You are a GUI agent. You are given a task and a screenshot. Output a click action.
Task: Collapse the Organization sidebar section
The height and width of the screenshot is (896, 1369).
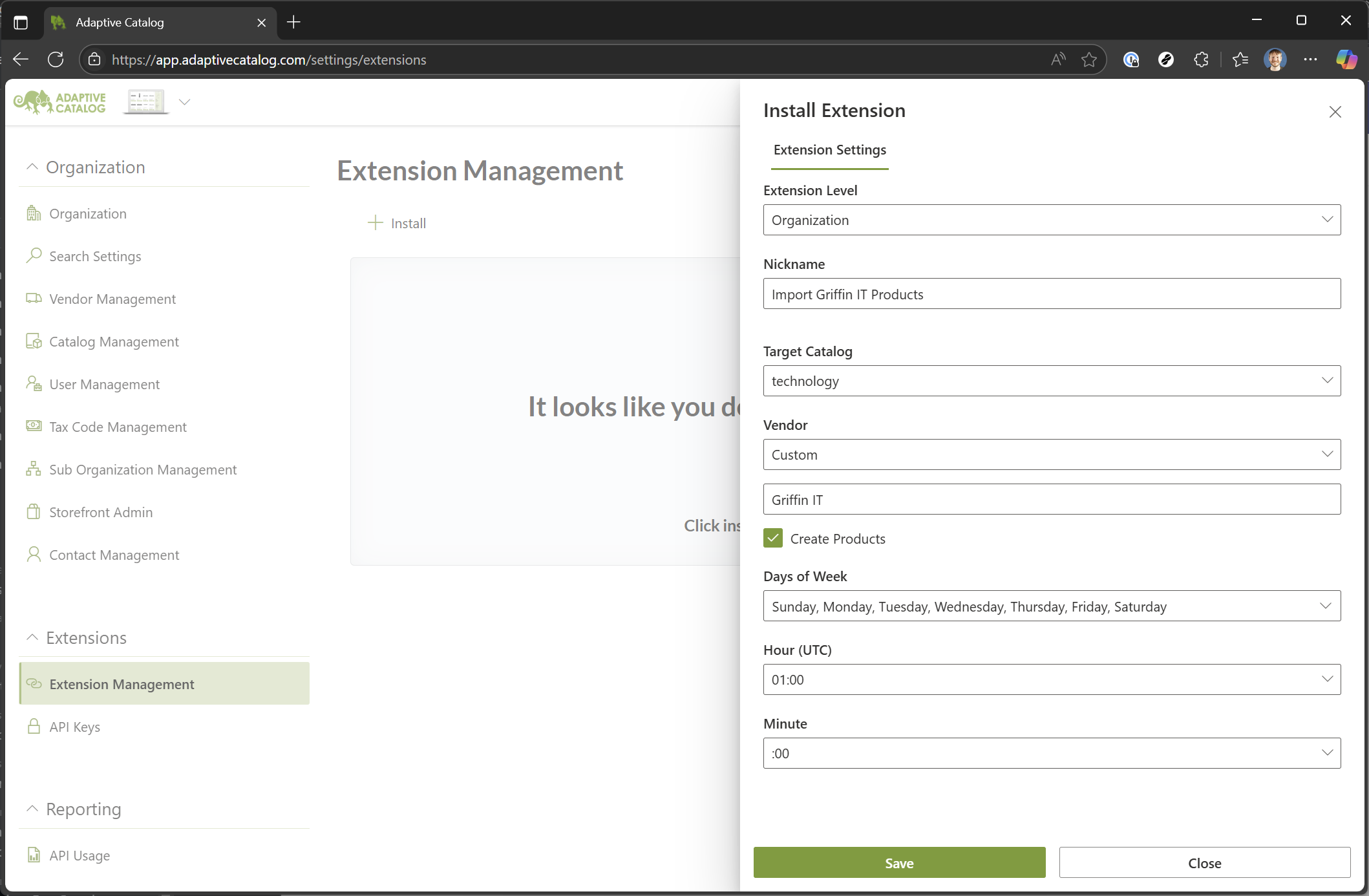tap(32, 167)
